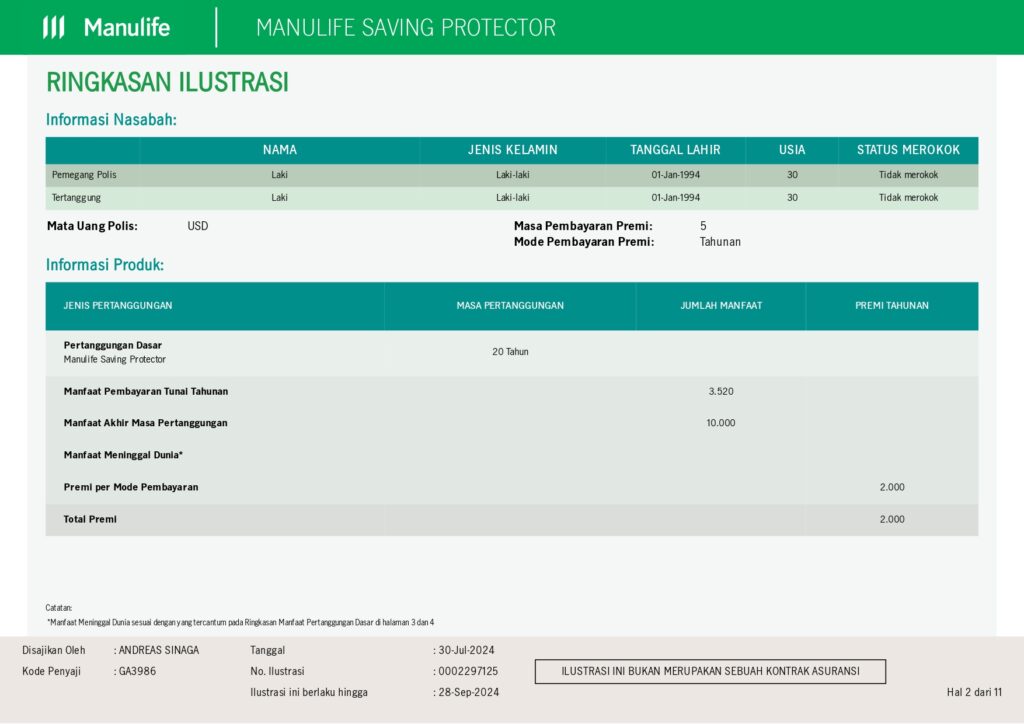Click the Informasi Nasabah section heading

[111, 119]
